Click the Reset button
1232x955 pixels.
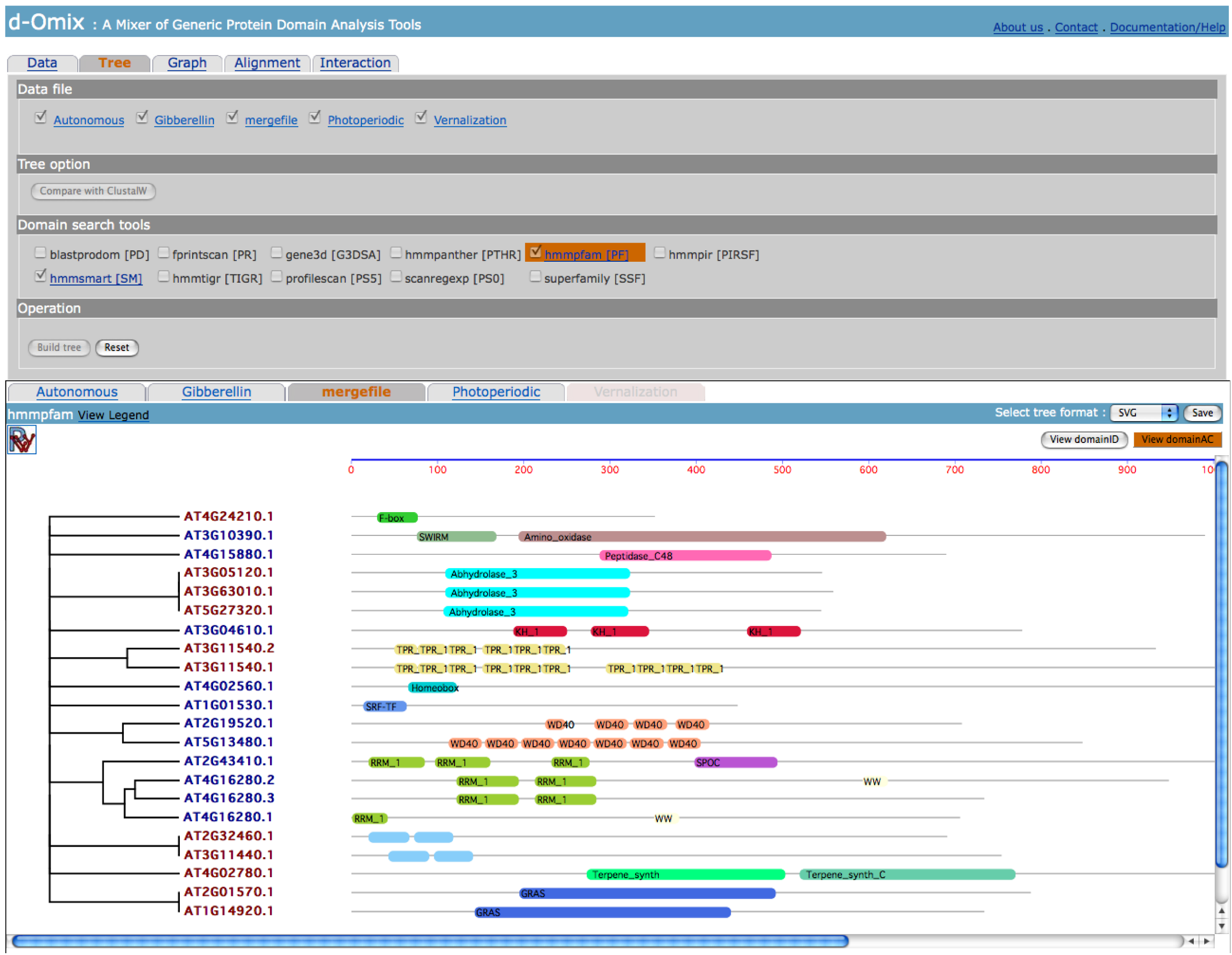[x=117, y=347]
